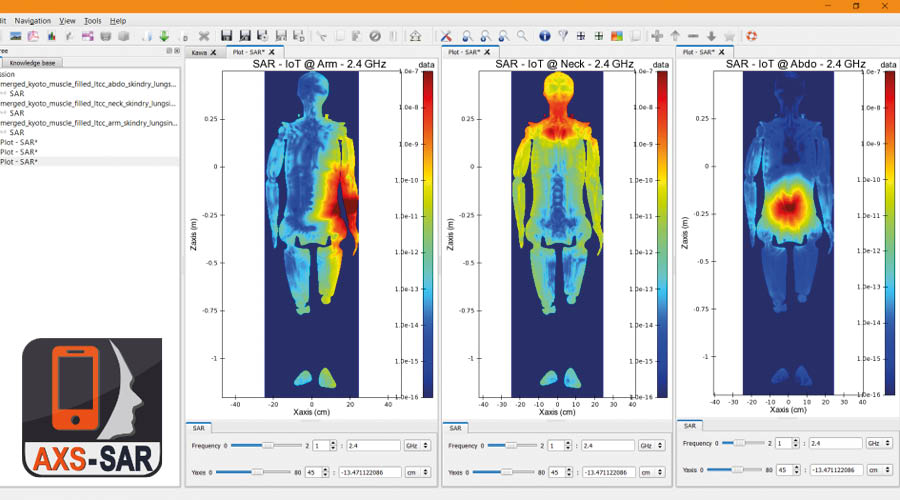The image size is (900, 500).
Task: Open the cm unit dropdown in Neck plot
Action: [651, 472]
